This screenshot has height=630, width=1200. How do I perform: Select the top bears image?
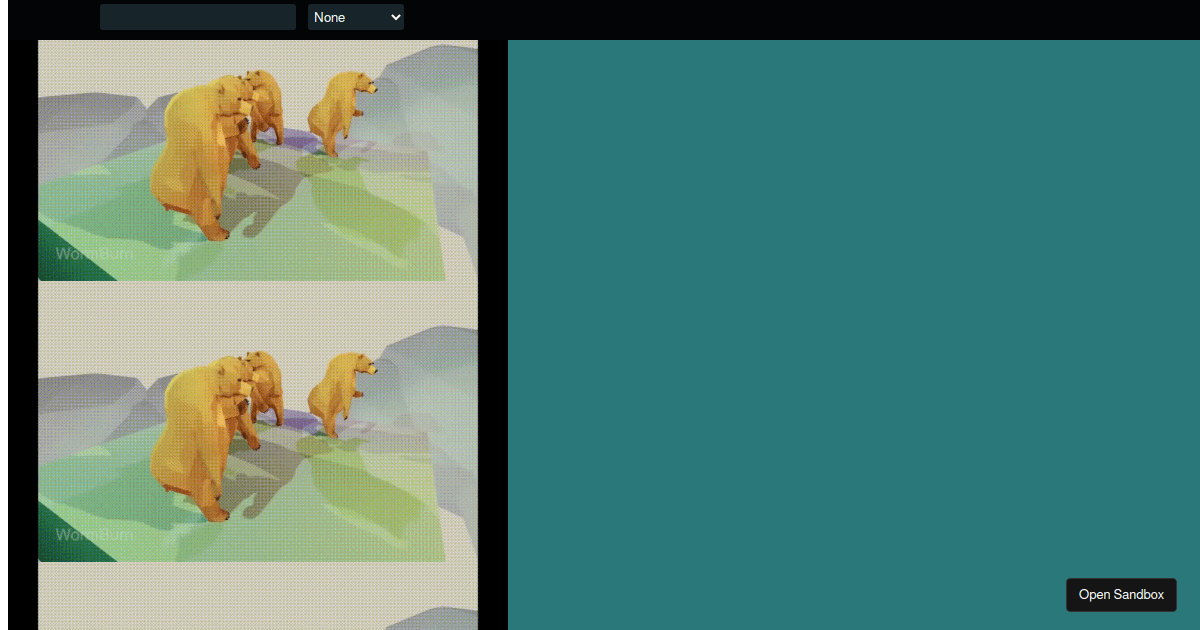(258, 161)
